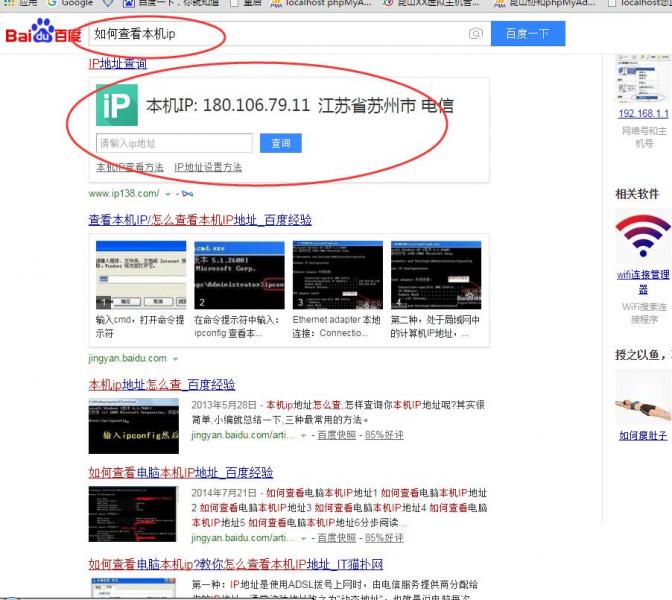The width and height of the screenshot is (672, 600).
Task: Open the 如何查看电脑本机IP地址_百度经验 result
Action: 180,473
